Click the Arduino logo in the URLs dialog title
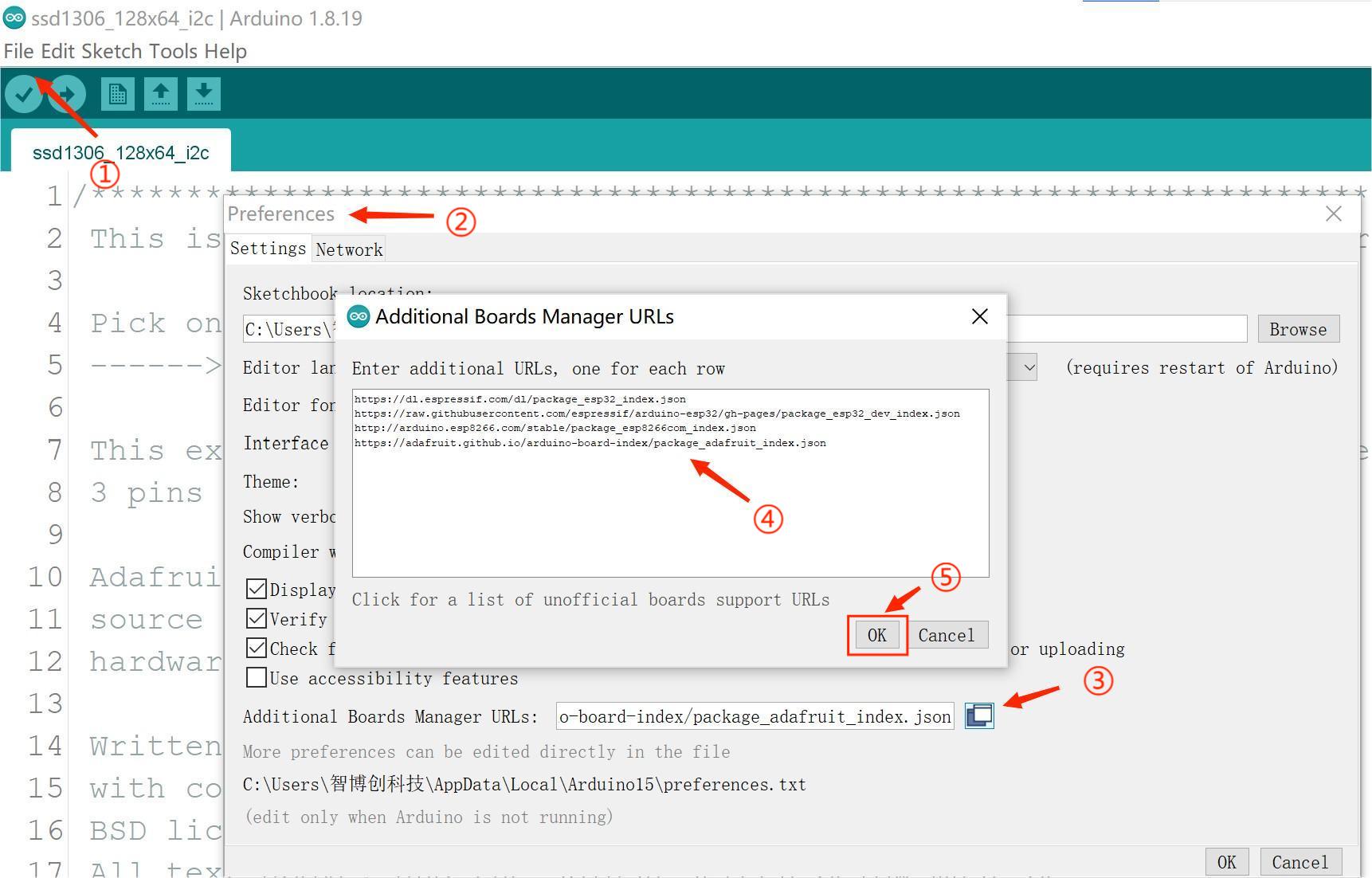This screenshot has width=1372, height=878. (359, 316)
